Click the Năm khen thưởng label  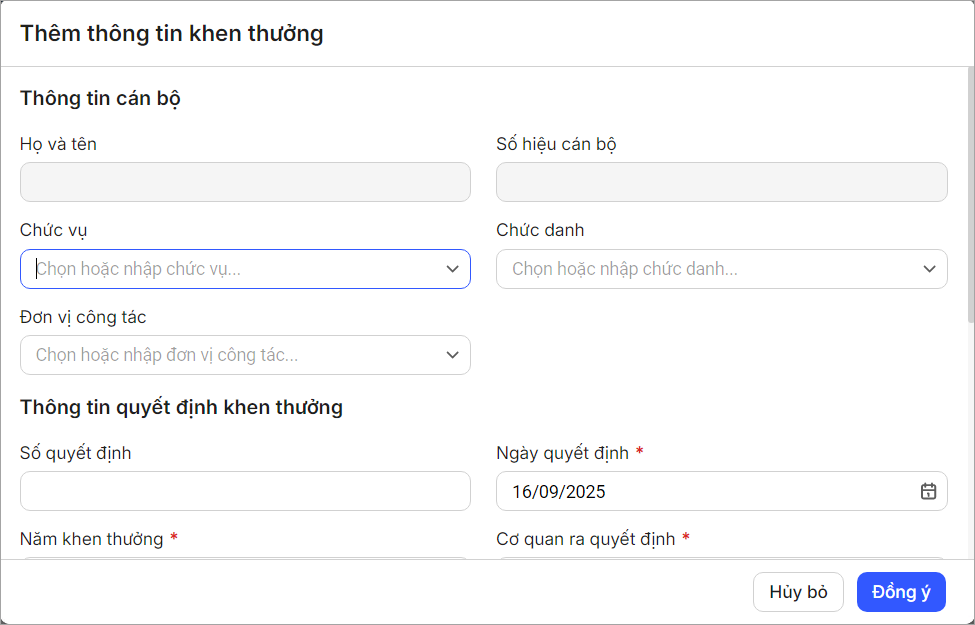pyautogui.click(x=91, y=539)
